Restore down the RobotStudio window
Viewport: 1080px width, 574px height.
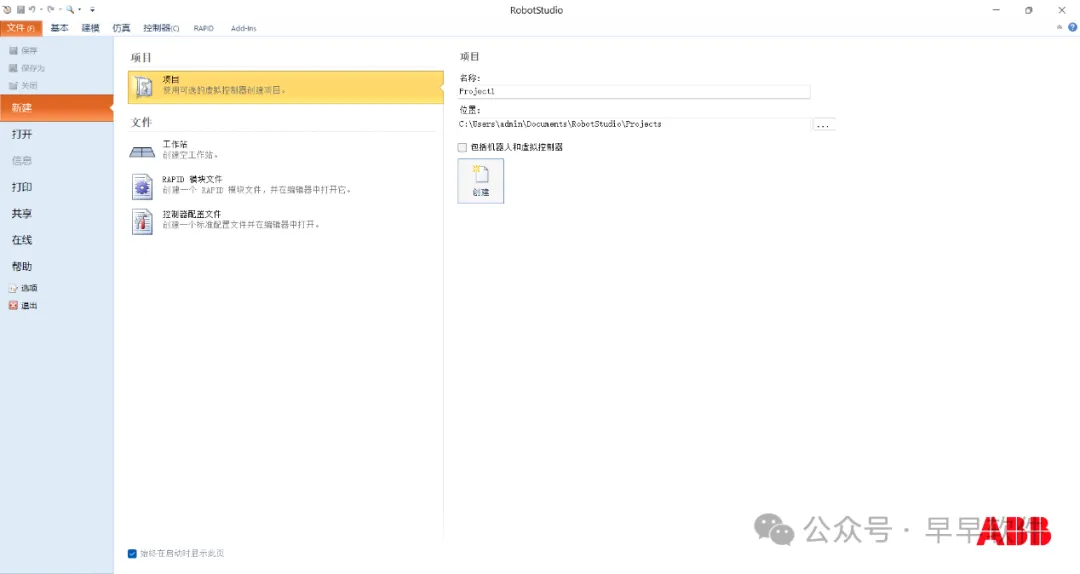(x=1028, y=10)
